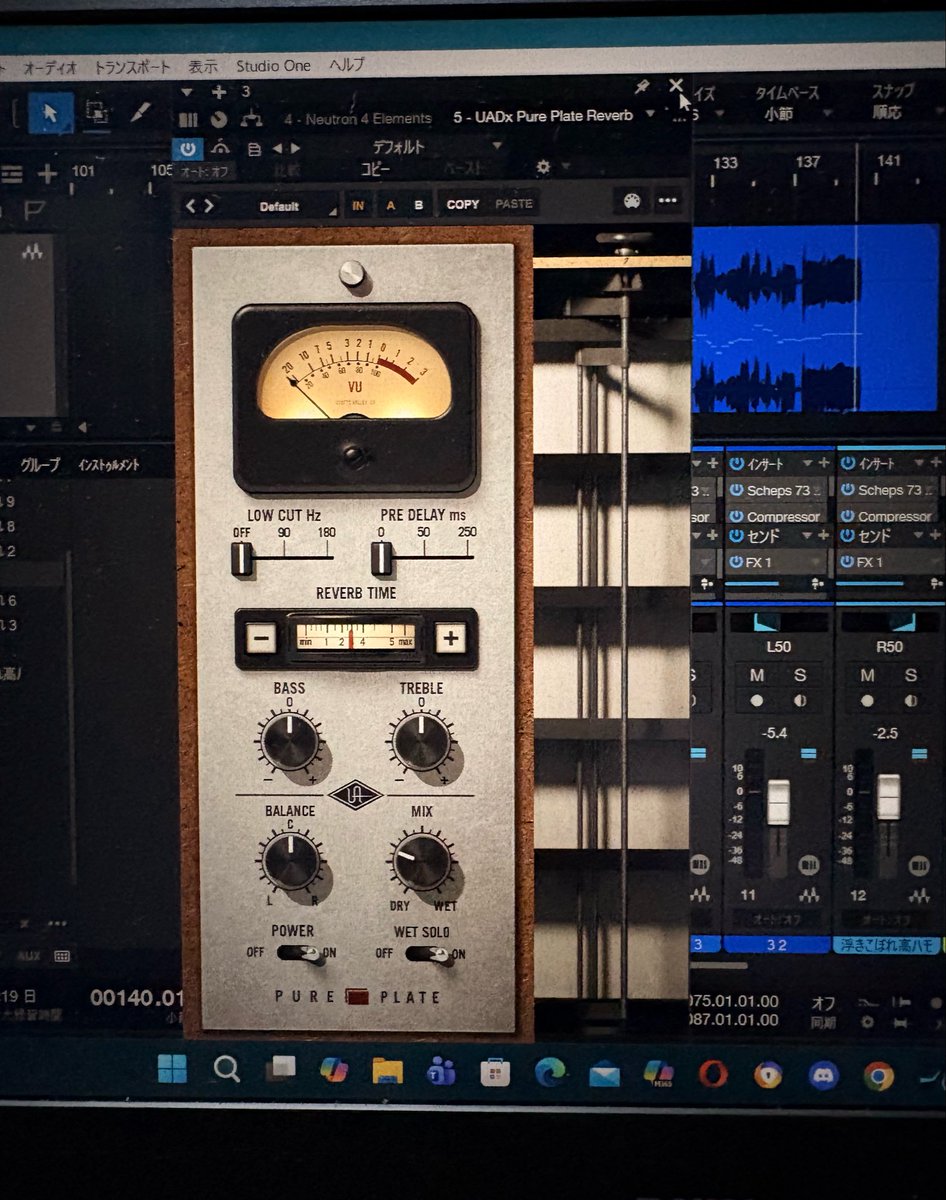Open channel 11 waveform icon at bottom
This screenshot has height=1200, width=946.
click(809, 894)
